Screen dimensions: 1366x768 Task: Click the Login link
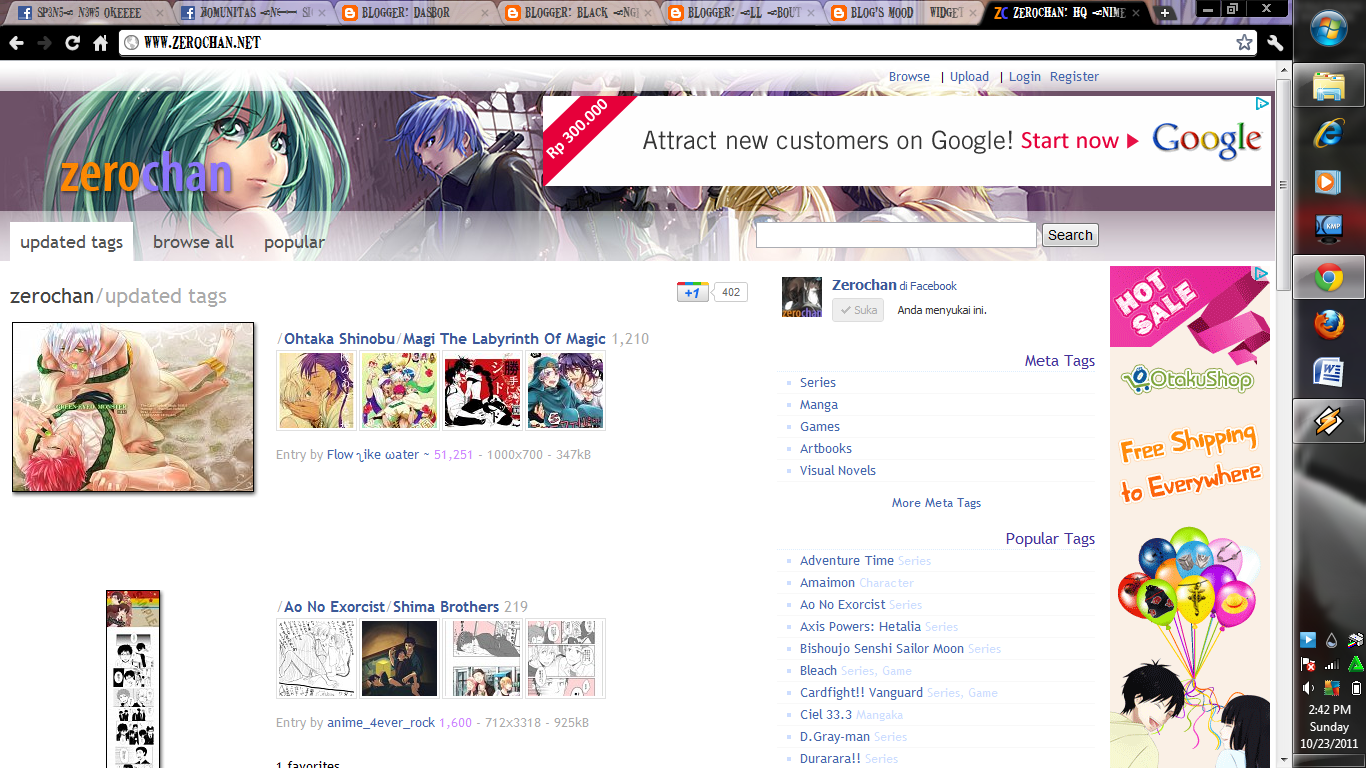tap(1024, 77)
